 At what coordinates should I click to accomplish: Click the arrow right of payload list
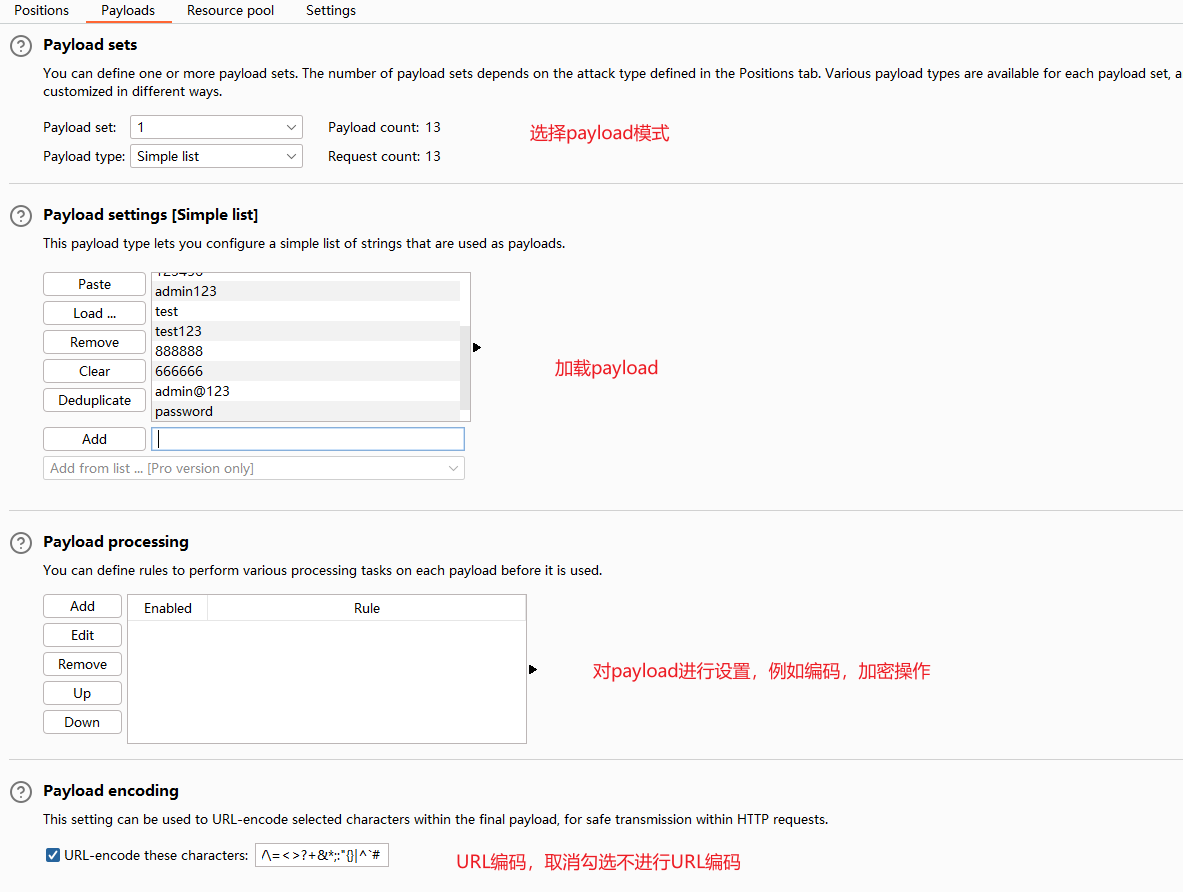[x=477, y=348]
